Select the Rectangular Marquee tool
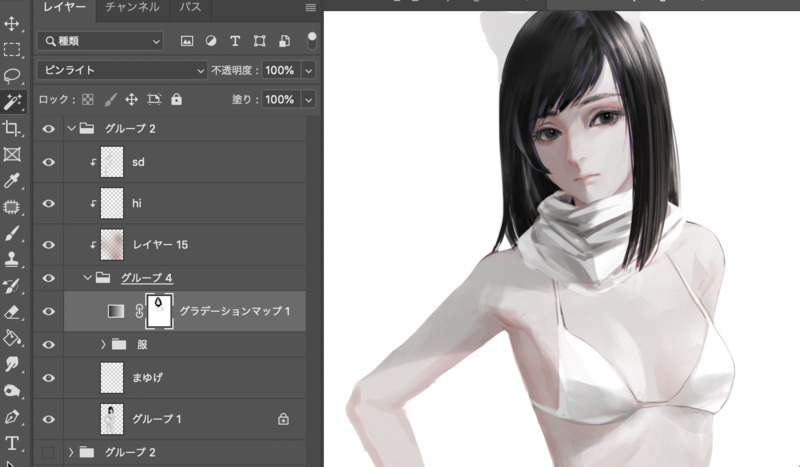Screen dimensions: 800x467 point(12,50)
